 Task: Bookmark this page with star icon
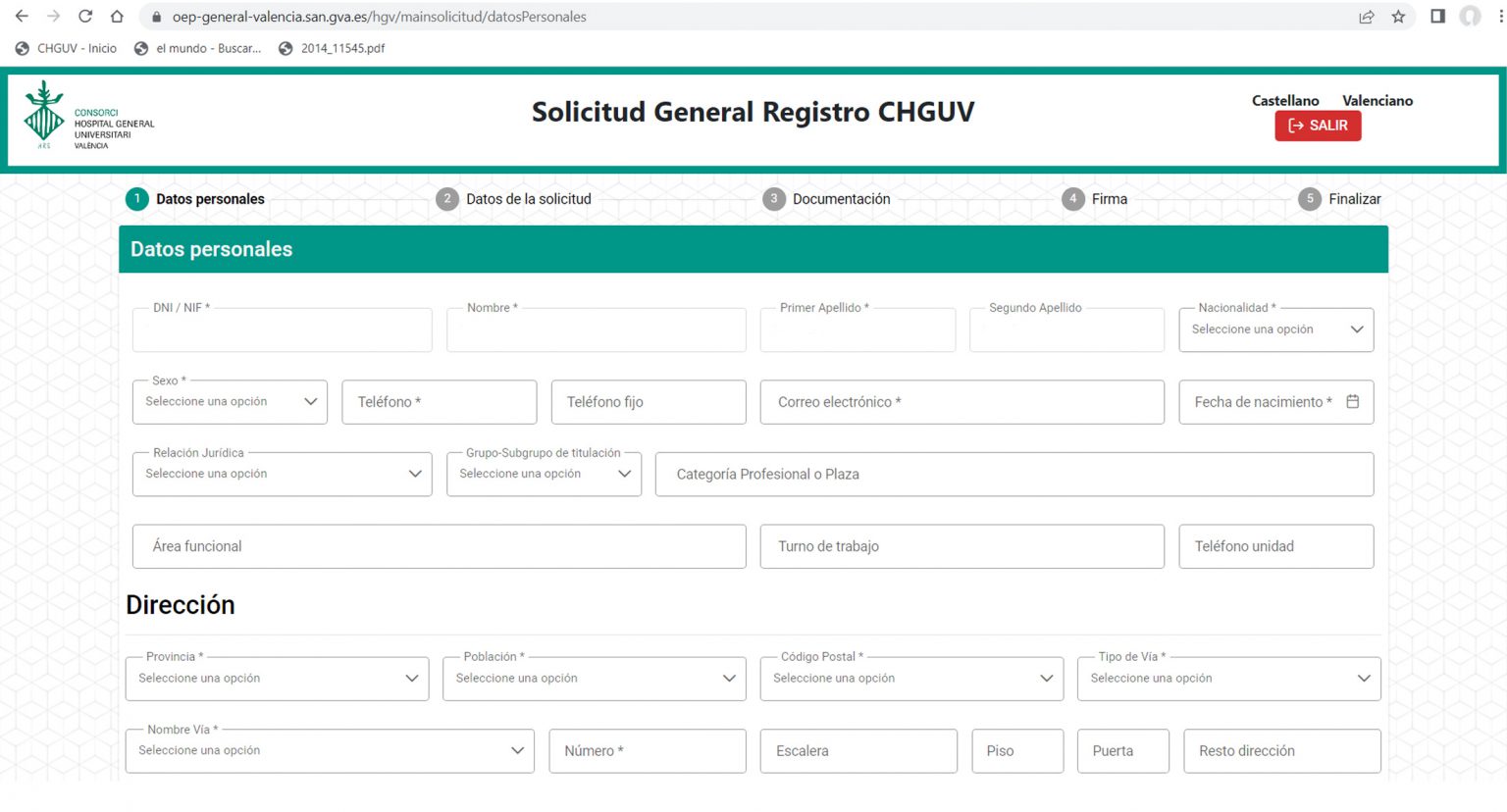click(1398, 17)
